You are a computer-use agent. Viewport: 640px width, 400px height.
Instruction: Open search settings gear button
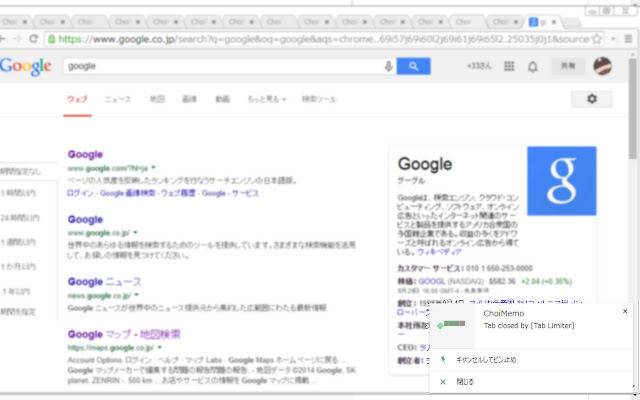591,99
